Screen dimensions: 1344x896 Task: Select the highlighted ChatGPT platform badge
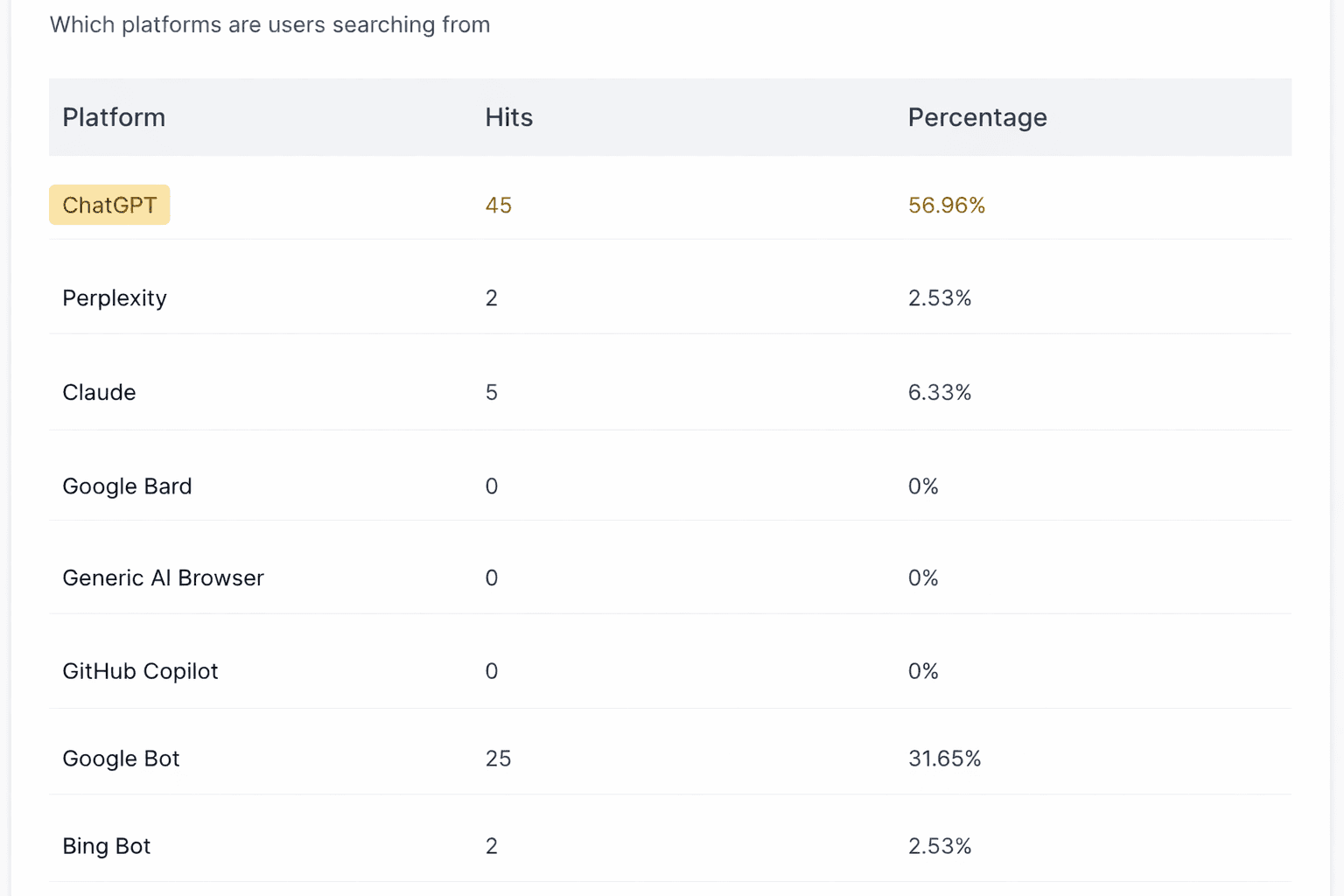109,205
